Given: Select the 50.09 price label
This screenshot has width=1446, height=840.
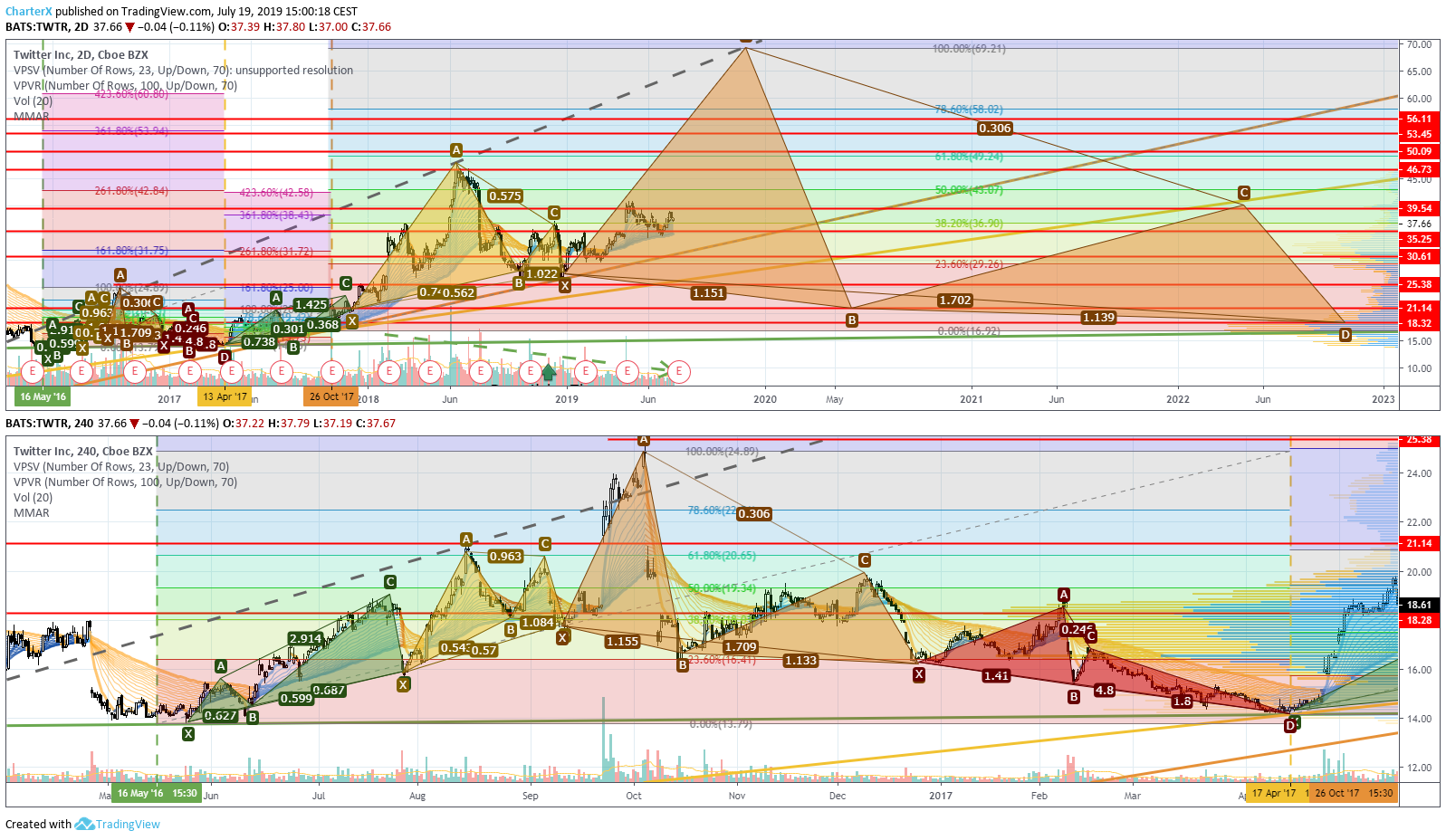Looking at the screenshot, I should 1419,151.
